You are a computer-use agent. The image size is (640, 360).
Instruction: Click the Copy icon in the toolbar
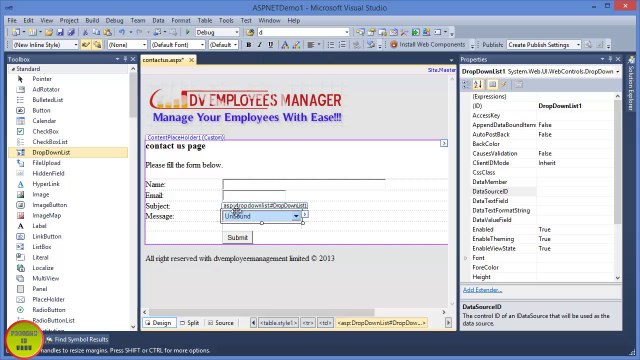click(x=96, y=32)
